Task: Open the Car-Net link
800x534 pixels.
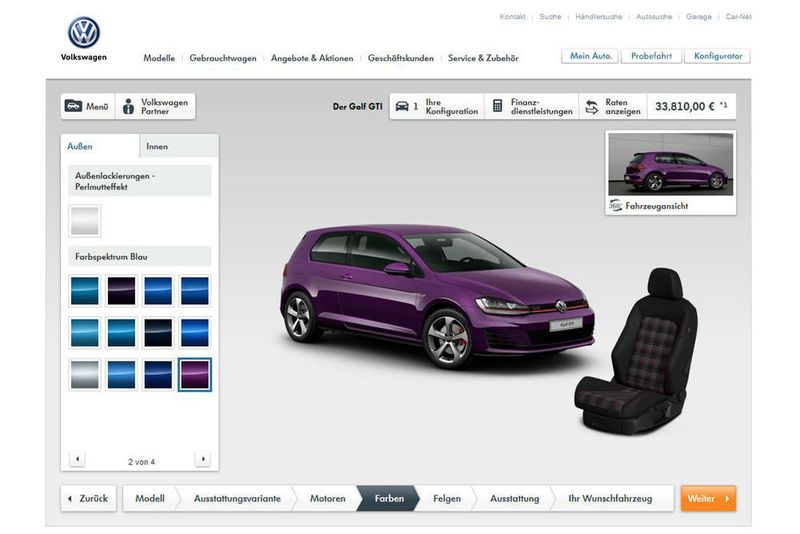Action: pos(738,17)
